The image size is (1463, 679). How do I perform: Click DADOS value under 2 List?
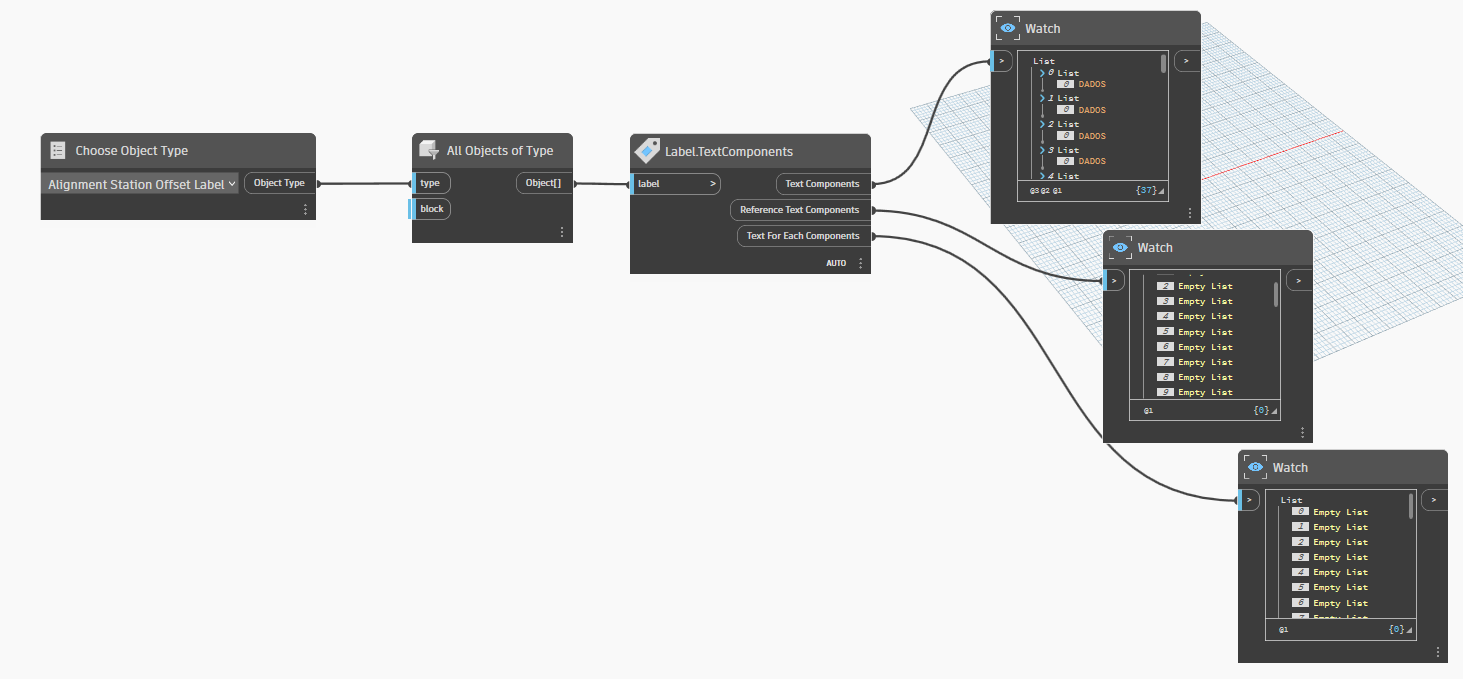1092,136
